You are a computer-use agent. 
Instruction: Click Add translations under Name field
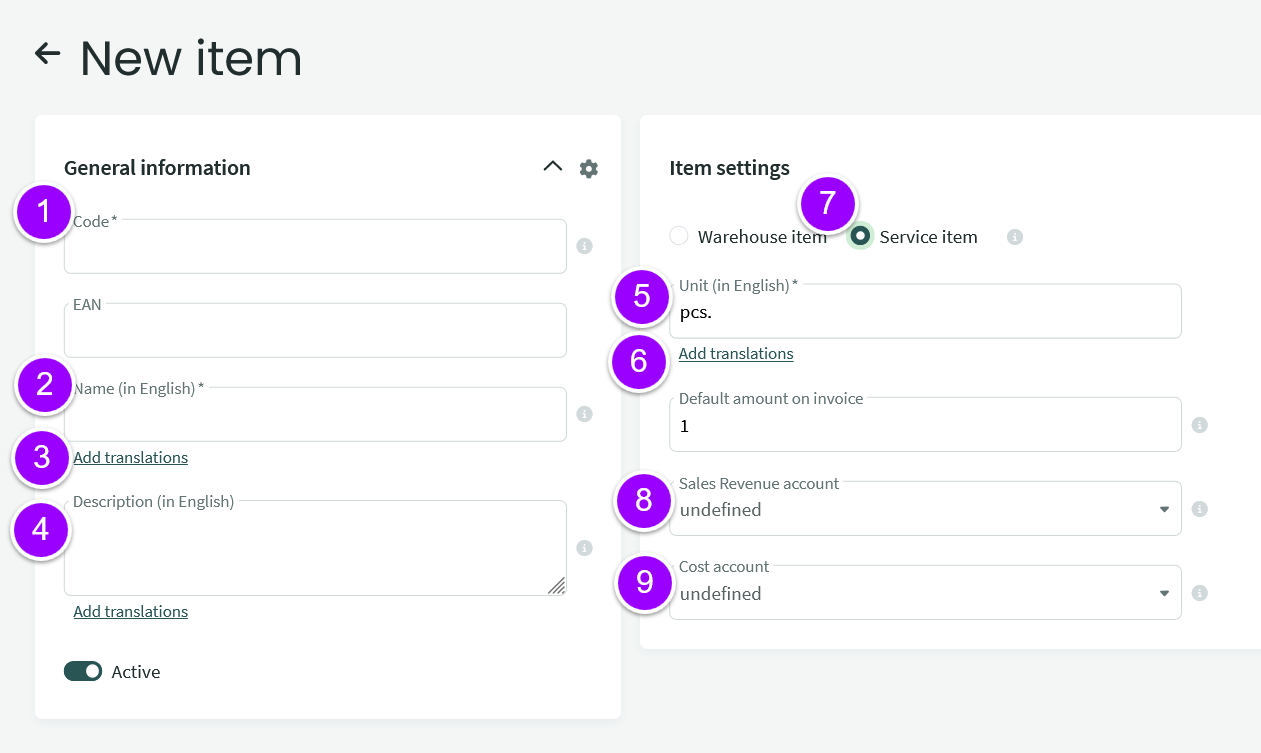pyautogui.click(x=130, y=458)
